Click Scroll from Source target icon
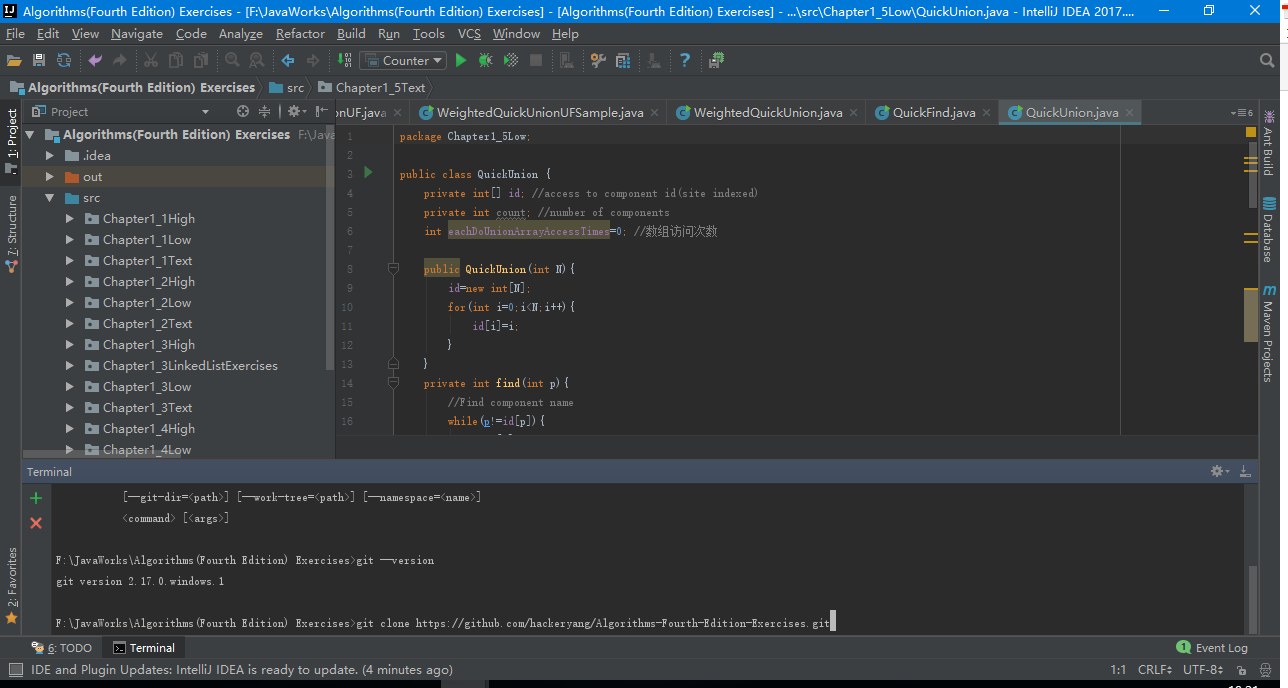Image resolution: width=1288 pixels, height=688 pixels. (242, 111)
